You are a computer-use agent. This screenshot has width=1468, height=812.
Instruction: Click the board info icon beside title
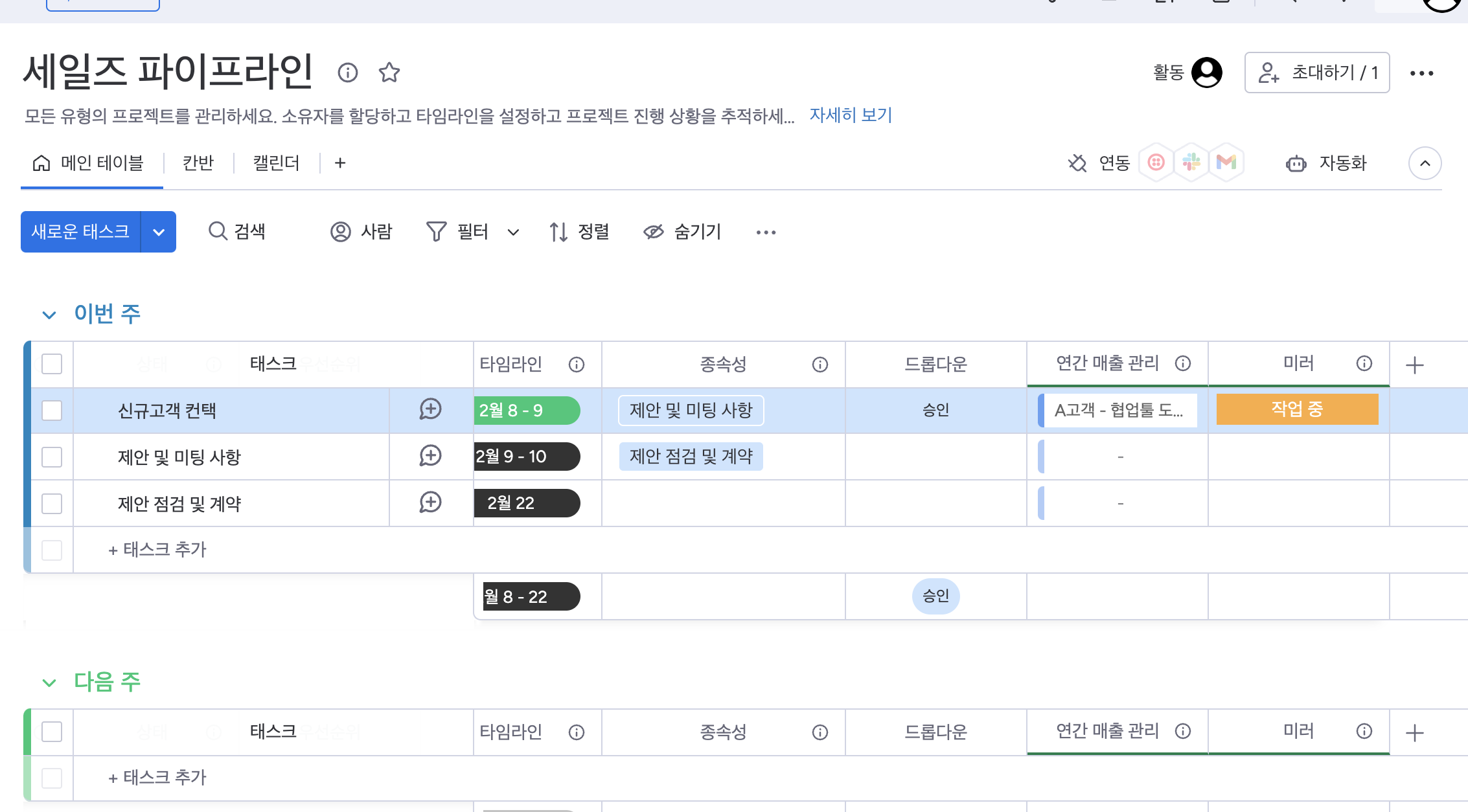348,73
